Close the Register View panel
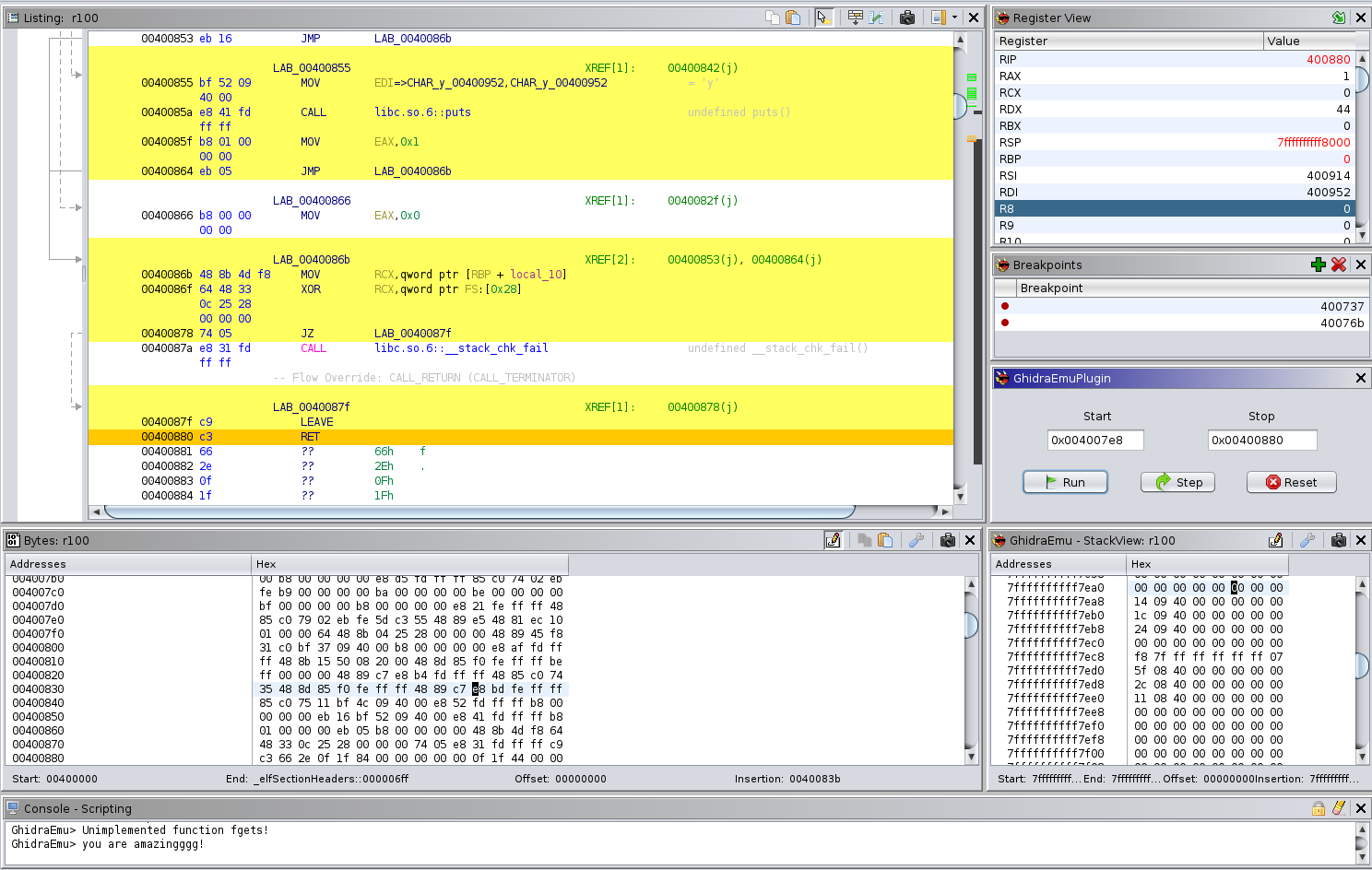The width and height of the screenshot is (1372, 870). 1360,18
